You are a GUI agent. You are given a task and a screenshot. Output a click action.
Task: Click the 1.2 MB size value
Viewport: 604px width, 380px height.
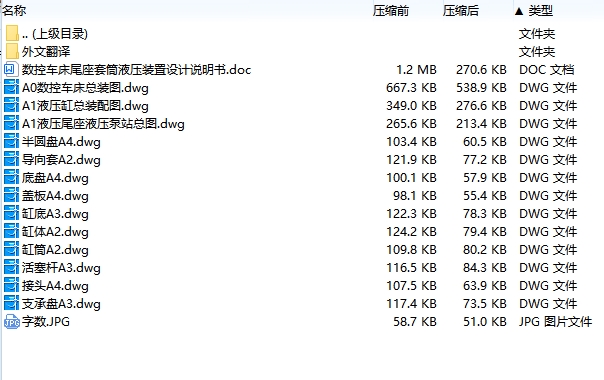[416, 70]
